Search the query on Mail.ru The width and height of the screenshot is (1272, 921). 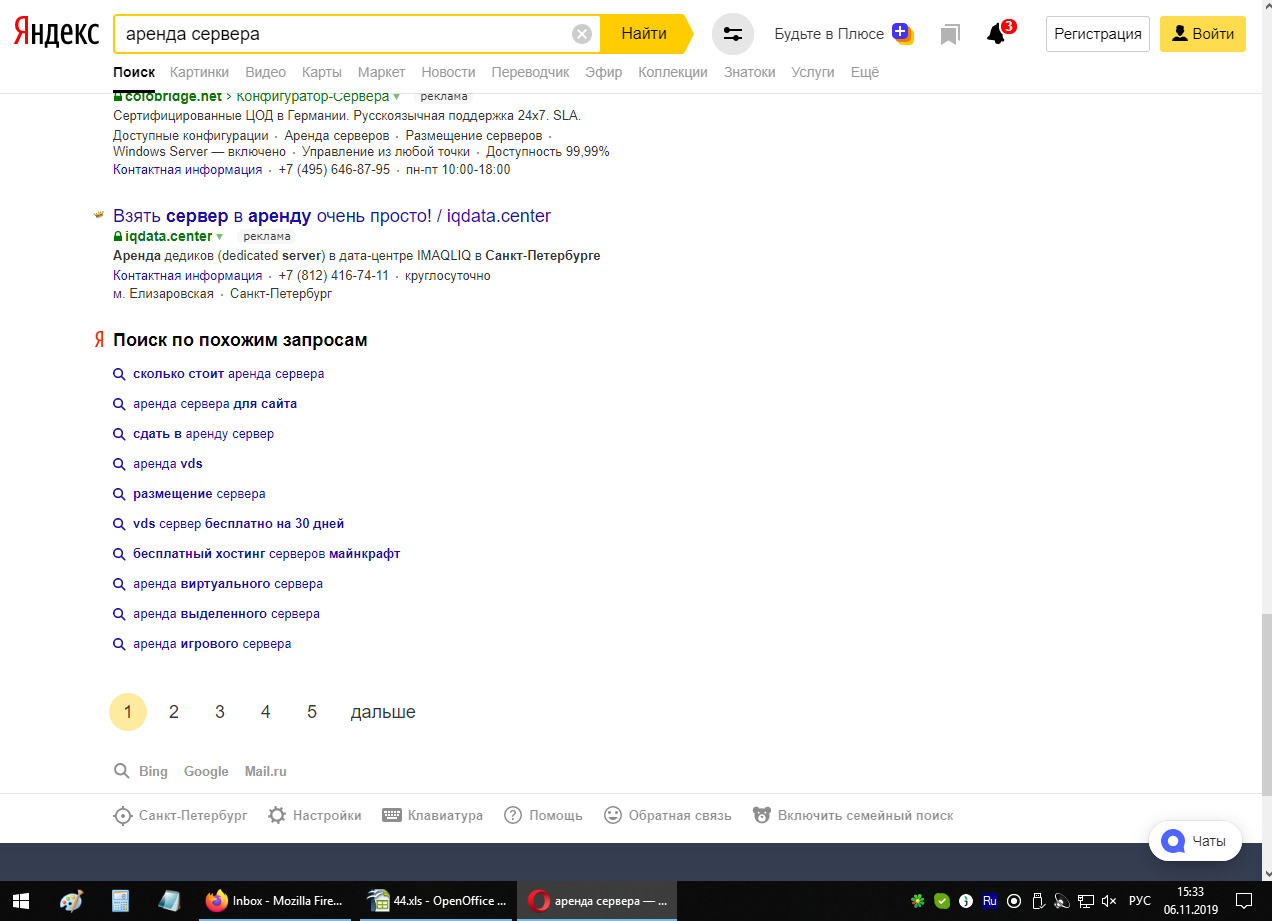pos(266,771)
